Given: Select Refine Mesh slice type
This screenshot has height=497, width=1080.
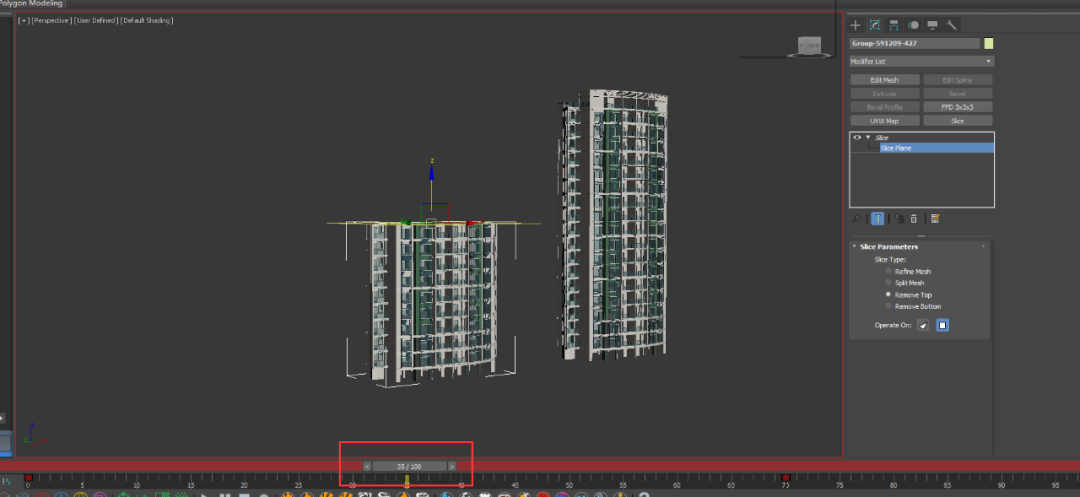Looking at the screenshot, I should (x=889, y=271).
